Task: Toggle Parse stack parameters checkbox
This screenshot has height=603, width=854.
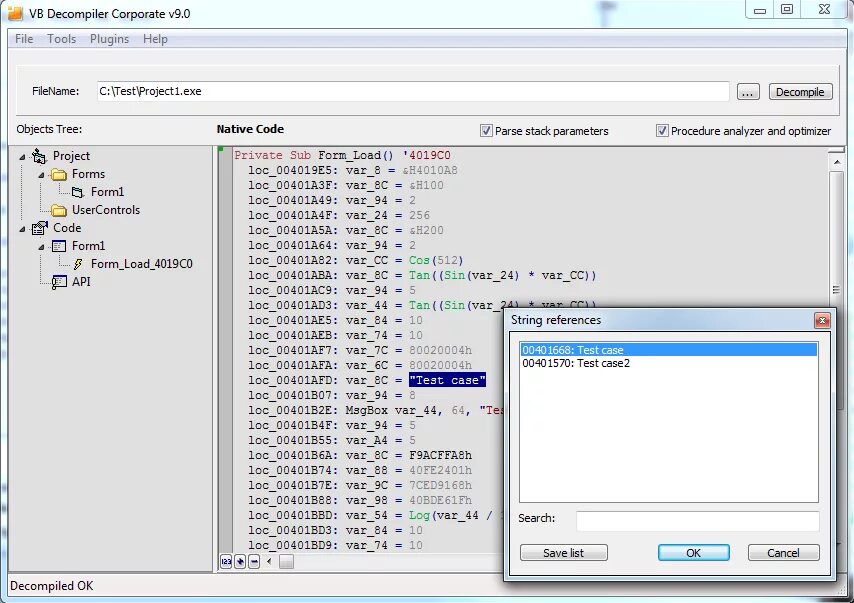Action: 486,131
